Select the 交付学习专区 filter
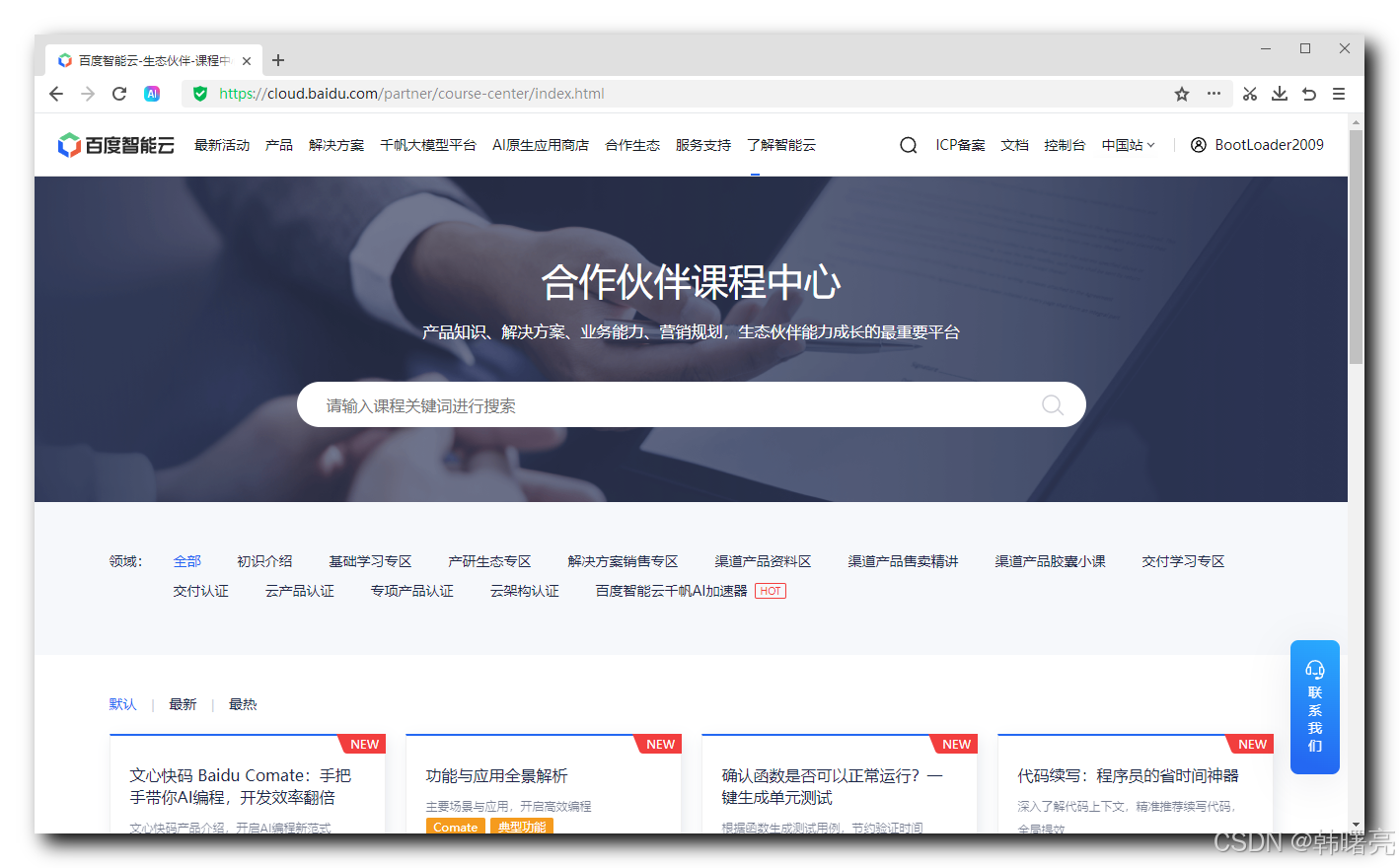1399x868 pixels. (1183, 561)
